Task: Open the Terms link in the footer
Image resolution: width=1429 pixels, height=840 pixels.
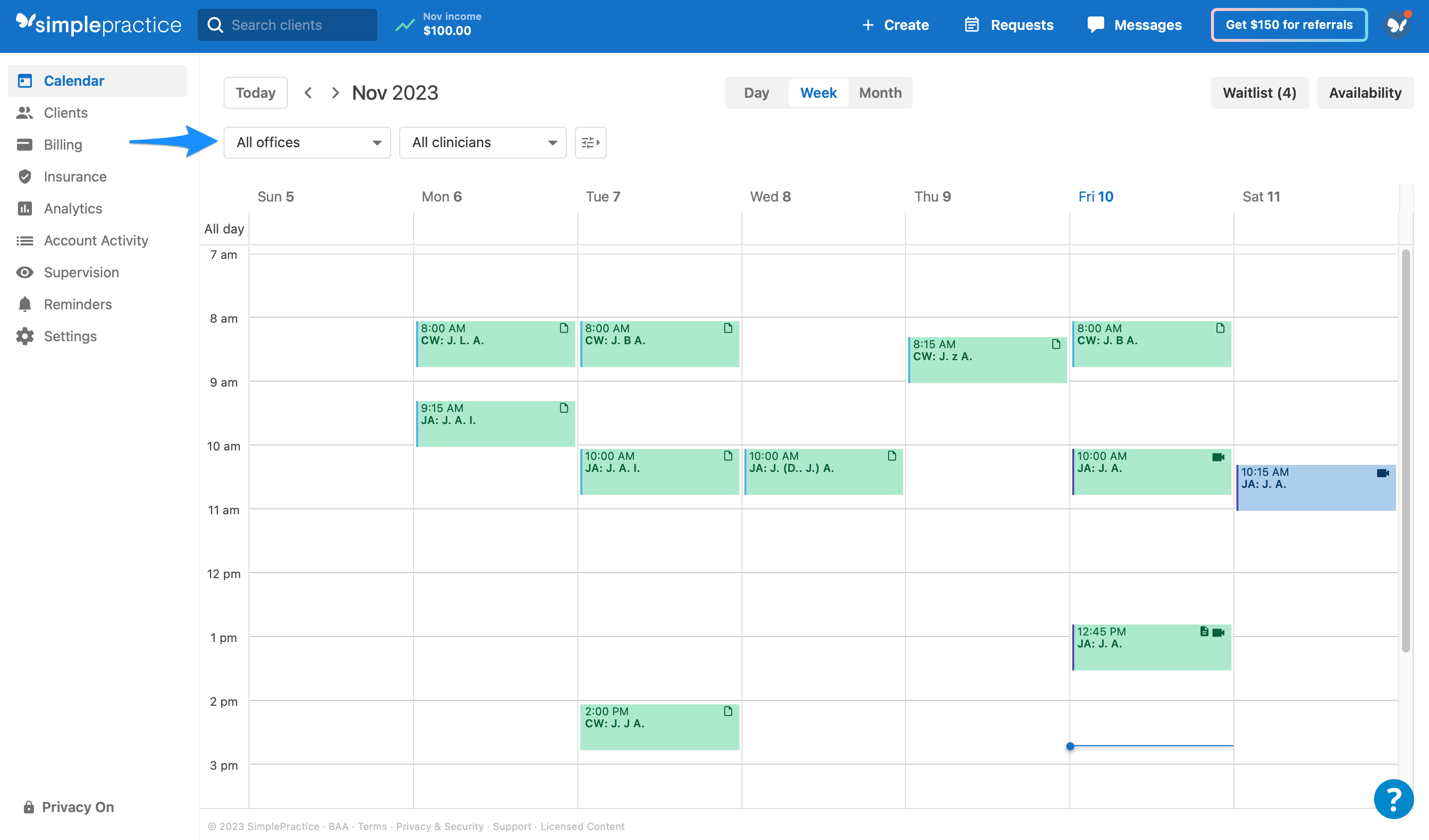Action: click(x=372, y=827)
